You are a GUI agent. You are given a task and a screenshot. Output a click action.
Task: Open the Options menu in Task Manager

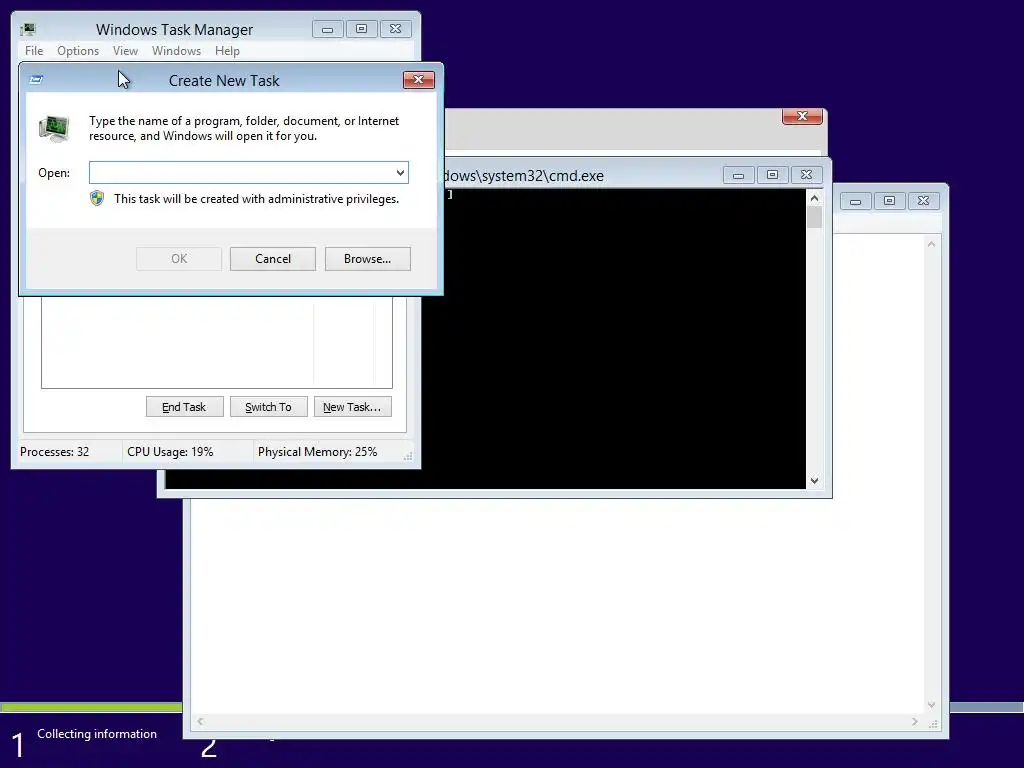pyautogui.click(x=78, y=51)
